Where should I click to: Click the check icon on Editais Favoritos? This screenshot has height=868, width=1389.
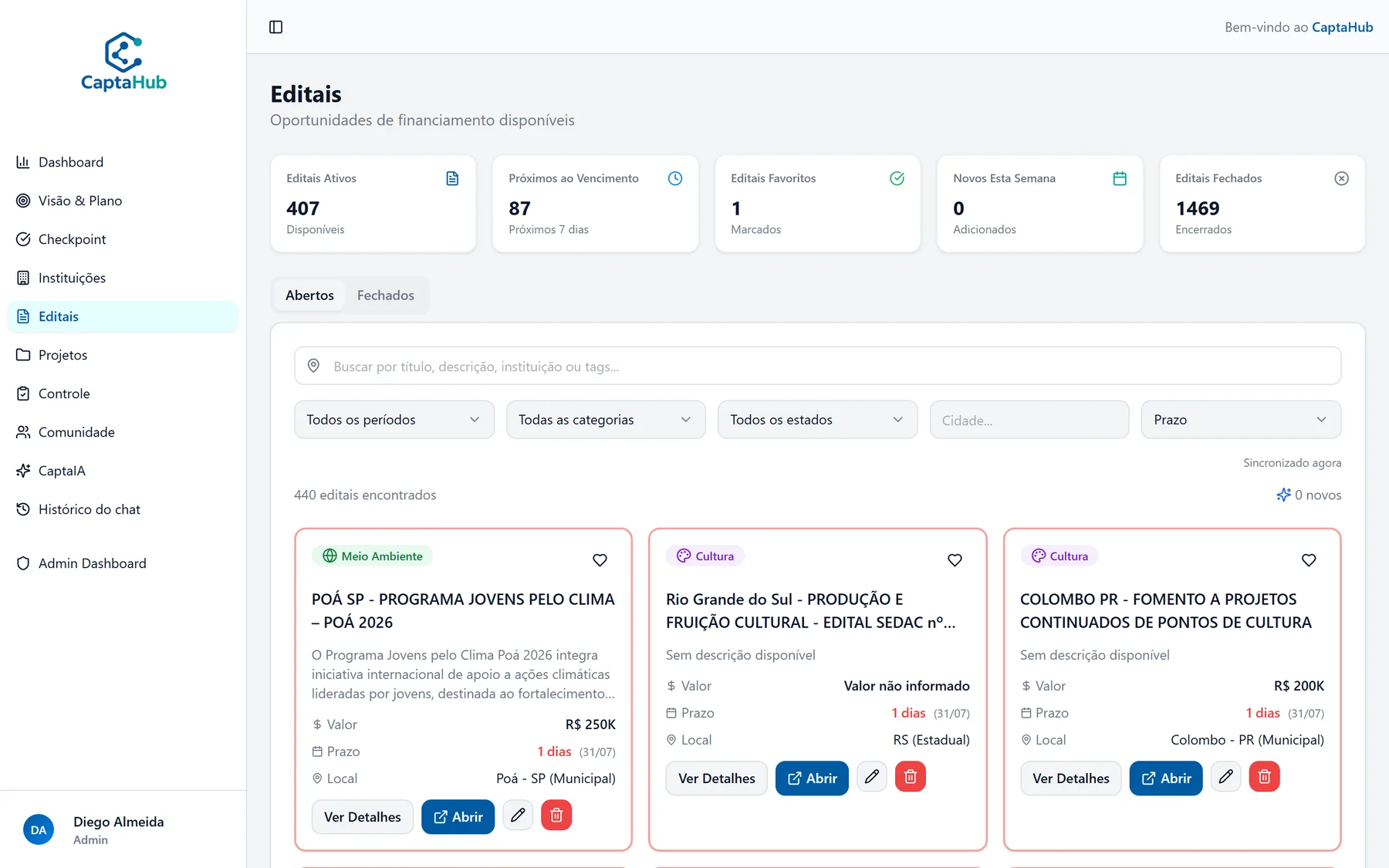[x=897, y=178]
